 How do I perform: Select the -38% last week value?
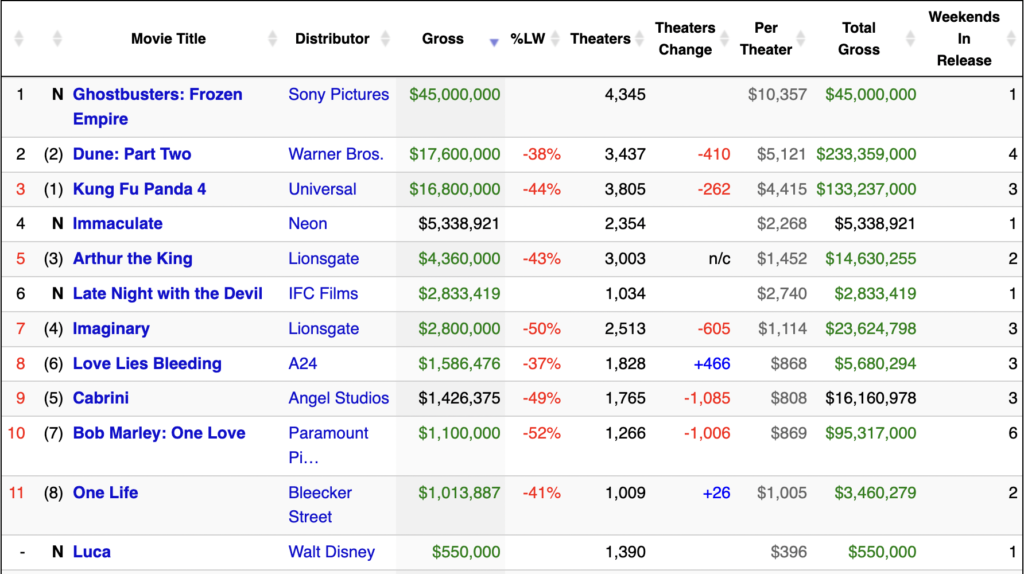tap(541, 154)
